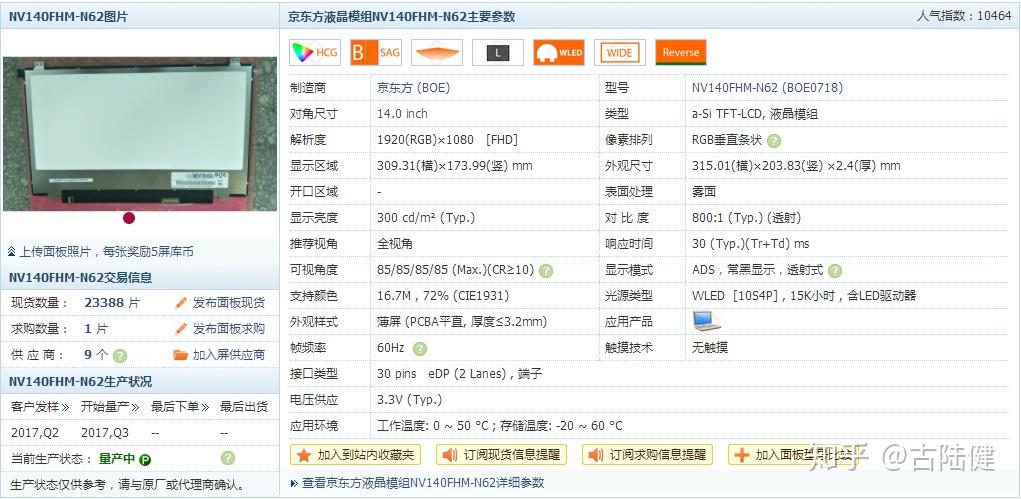Click green P status icon near 量产中

click(146, 459)
